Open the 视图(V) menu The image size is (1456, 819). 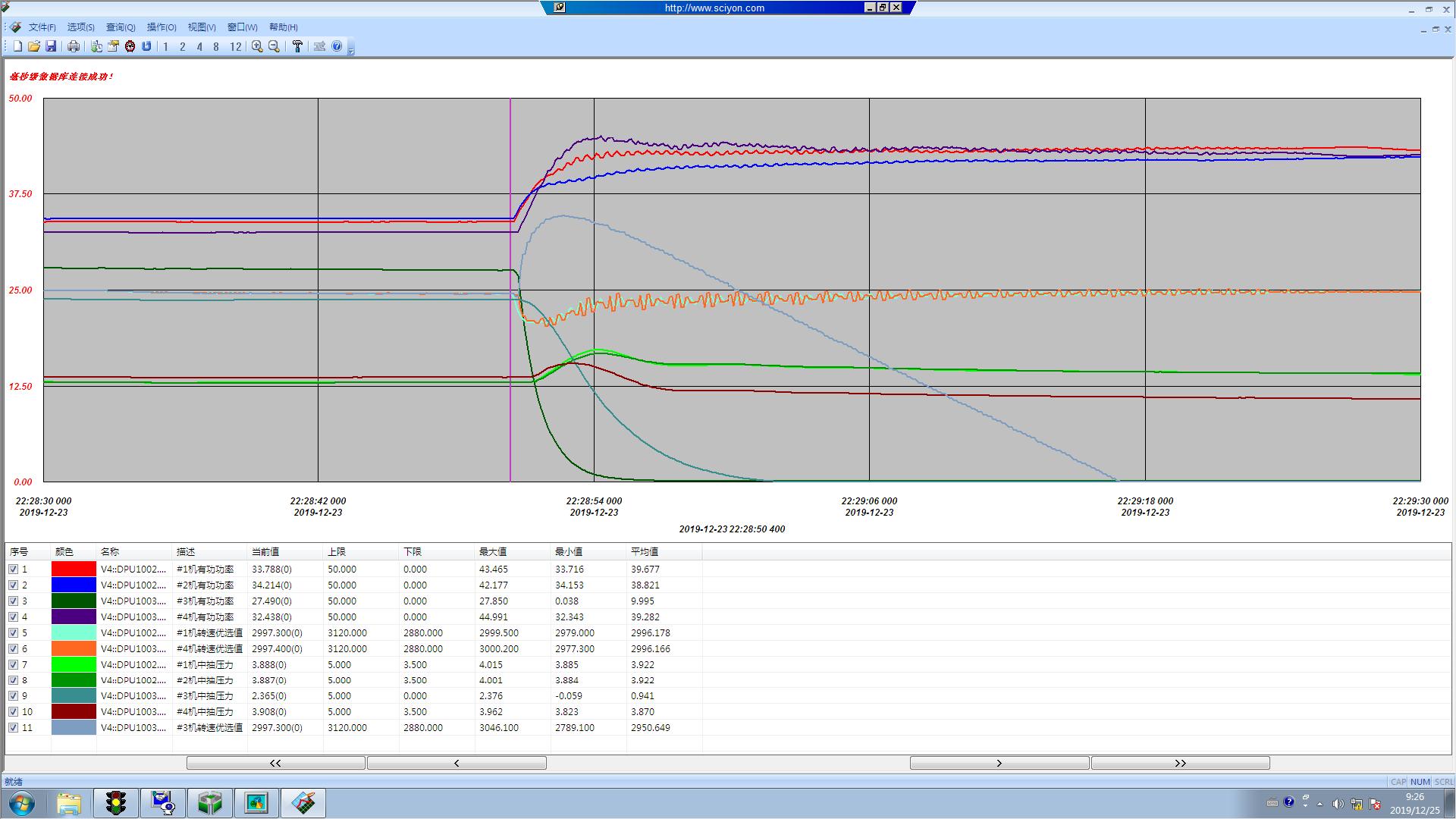coord(202,27)
